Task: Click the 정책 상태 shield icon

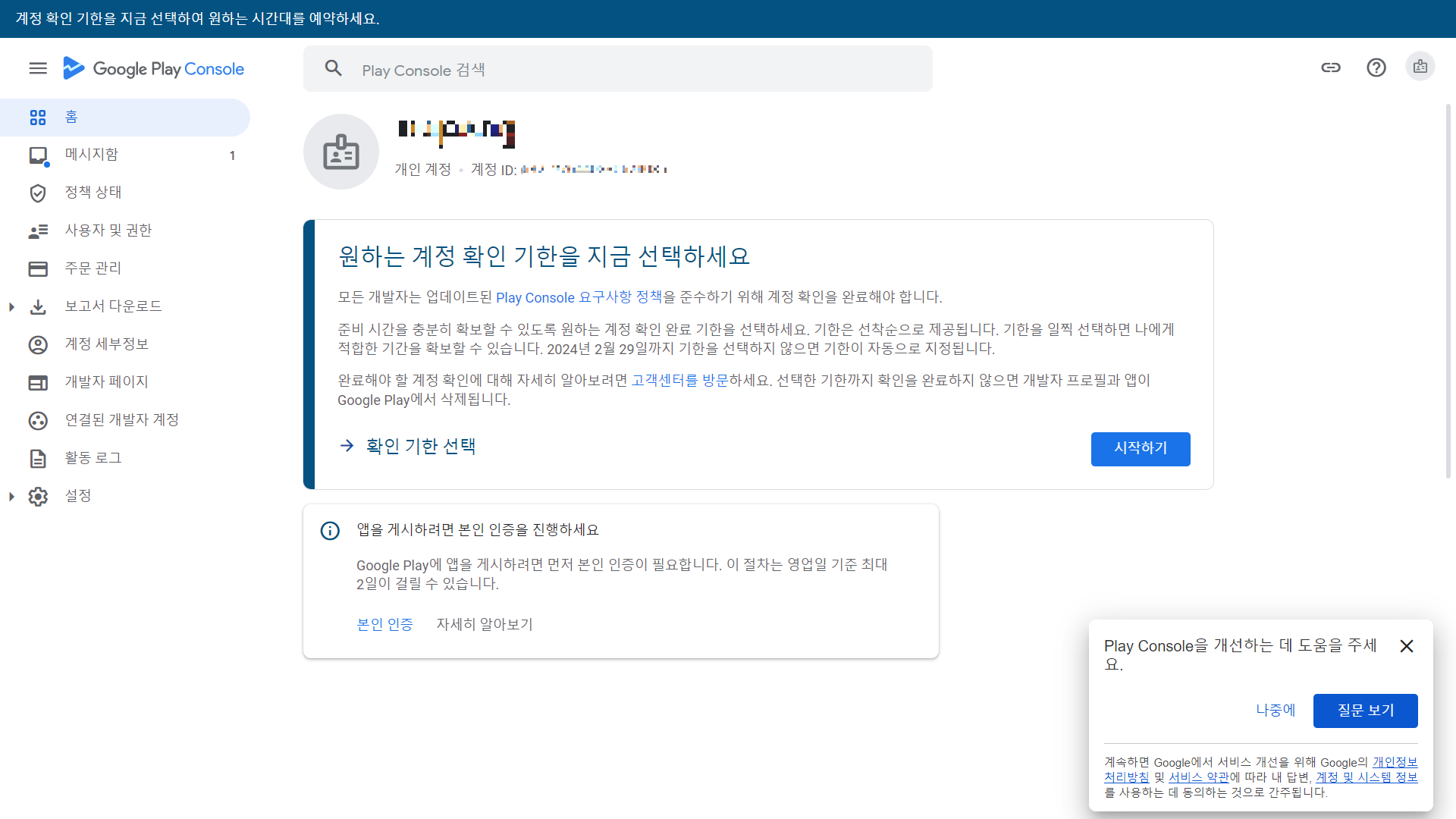Action: 38,193
